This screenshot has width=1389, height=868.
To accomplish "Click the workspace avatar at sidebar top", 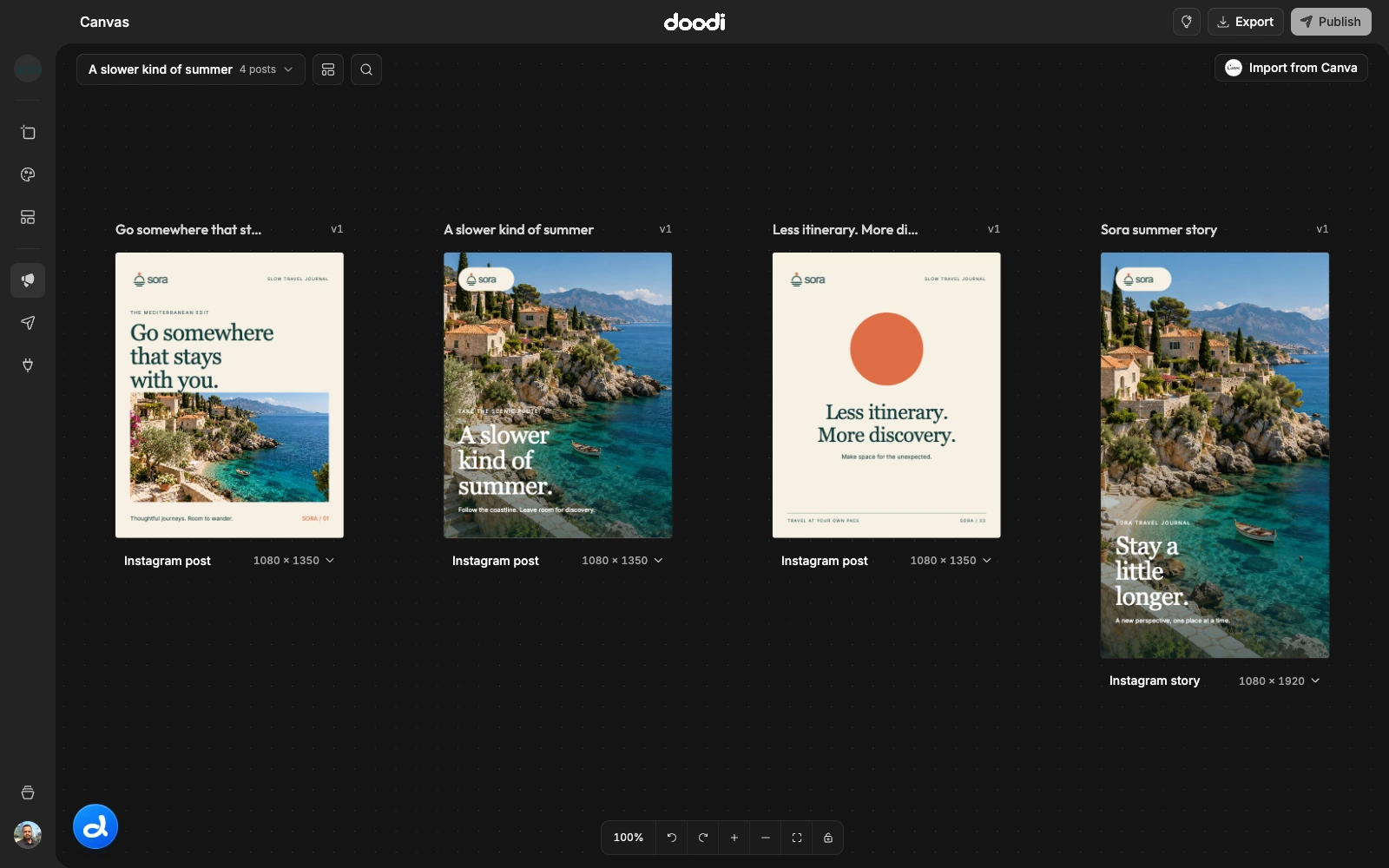I will pyautogui.click(x=28, y=68).
